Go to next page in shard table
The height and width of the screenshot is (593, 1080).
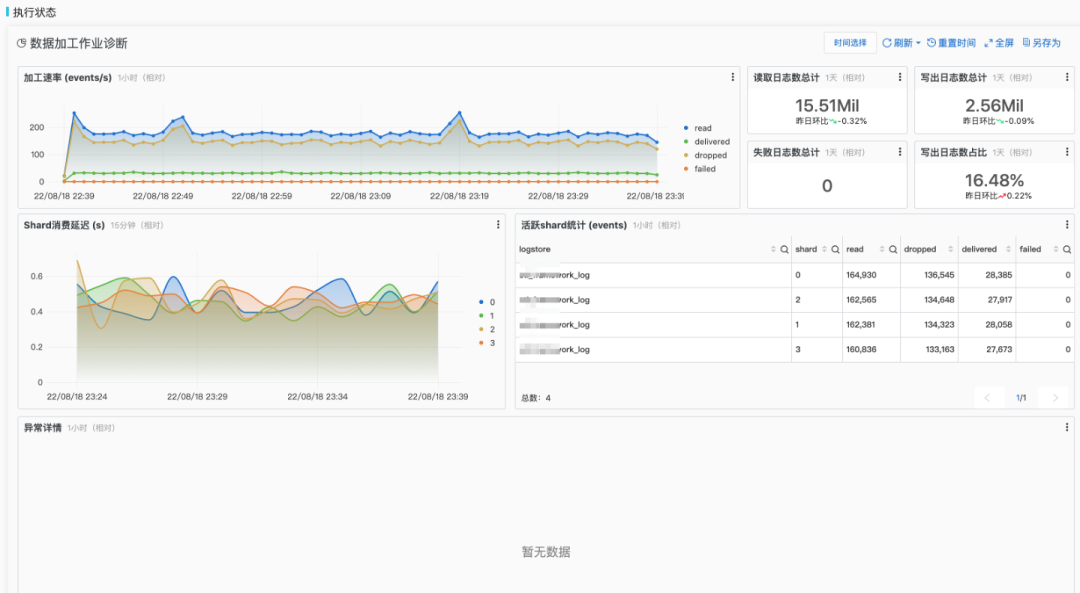(x=1054, y=398)
